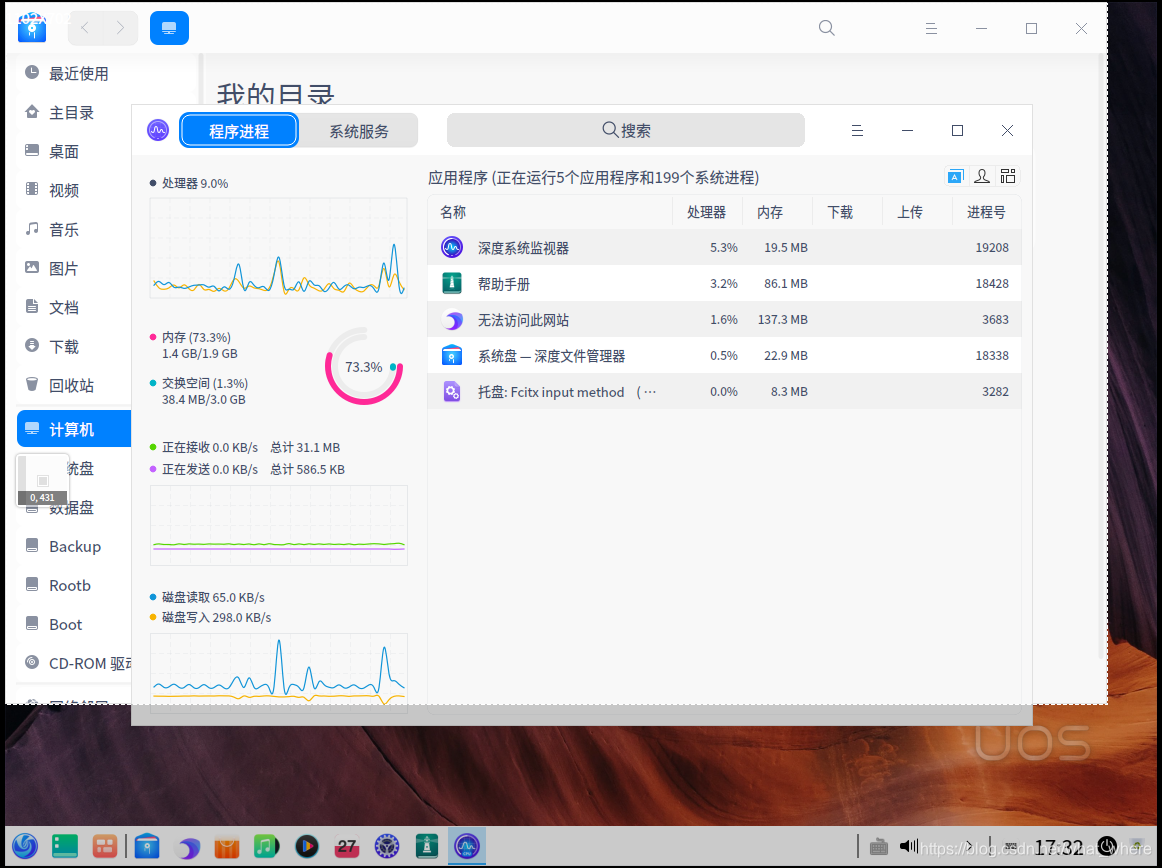Expand the truncated Fcitx input method entry
This screenshot has height=868, width=1162.
click(x=648, y=391)
